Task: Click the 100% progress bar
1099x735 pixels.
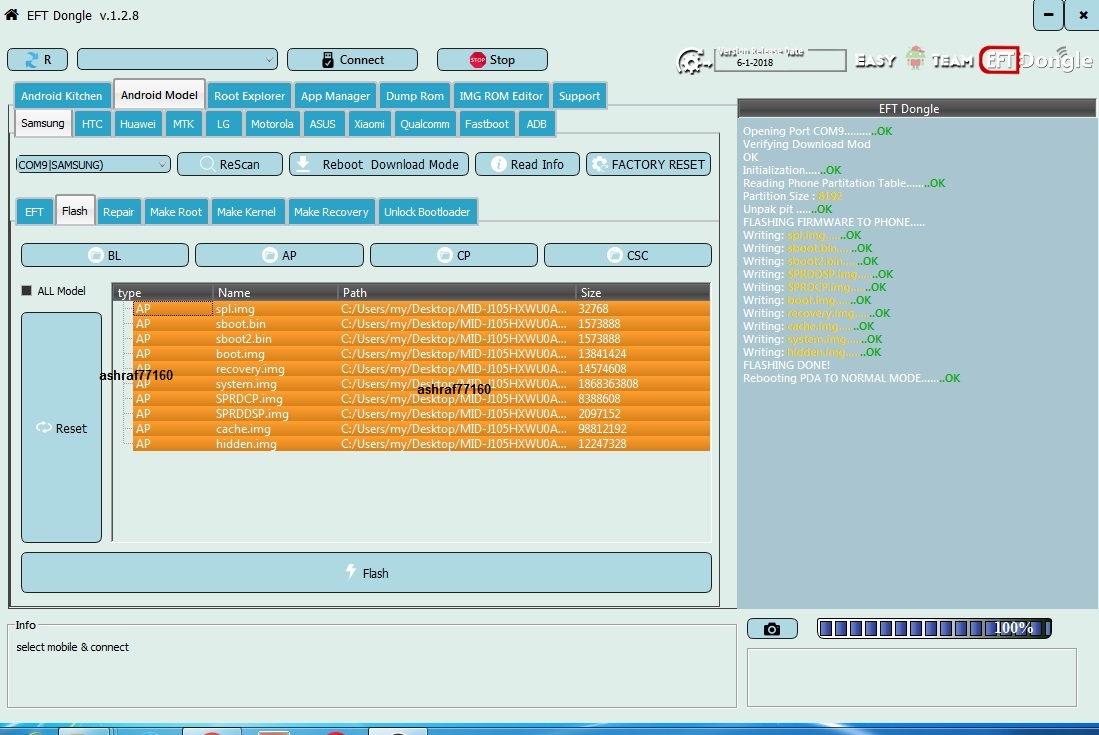Action: coord(934,628)
